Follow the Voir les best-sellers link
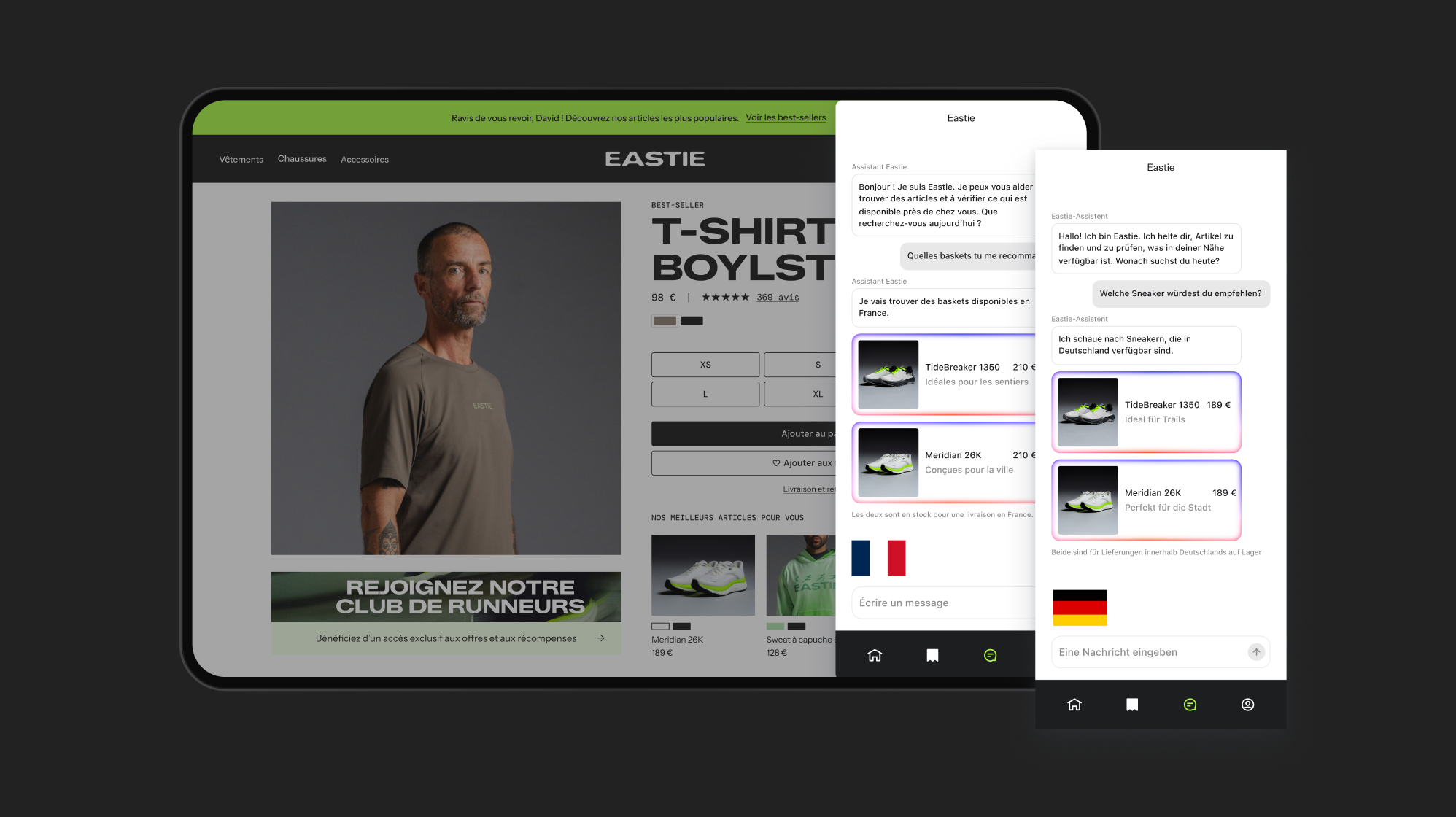1456x817 pixels. tap(786, 117)
